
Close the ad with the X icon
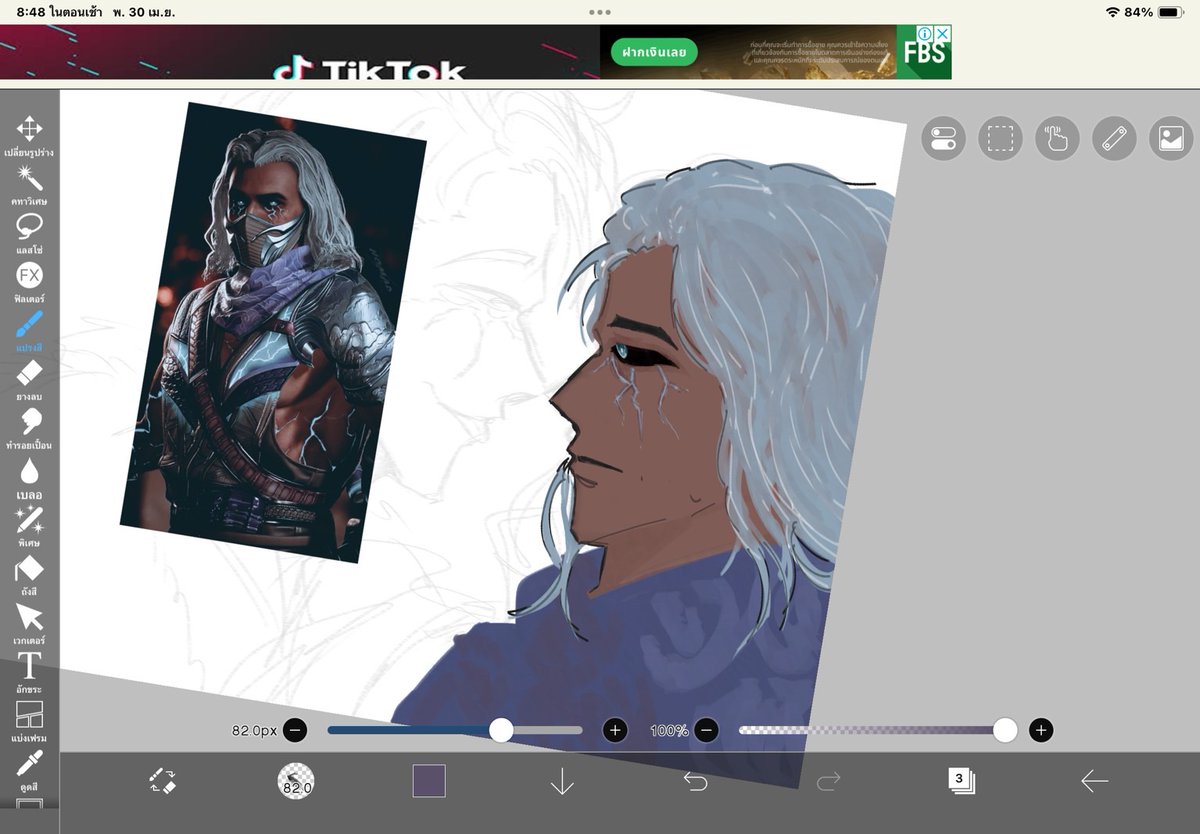[942, 33]
